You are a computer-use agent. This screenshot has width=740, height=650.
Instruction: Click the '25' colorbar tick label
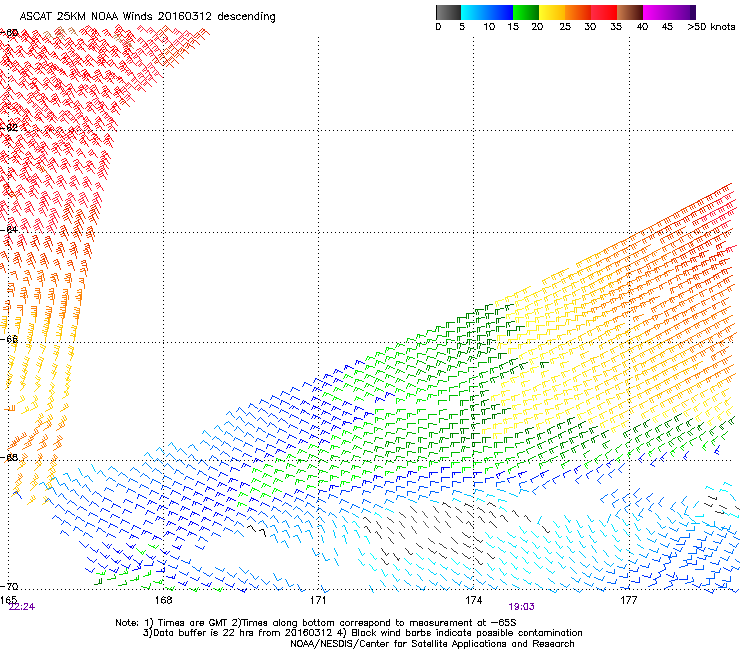565,26
